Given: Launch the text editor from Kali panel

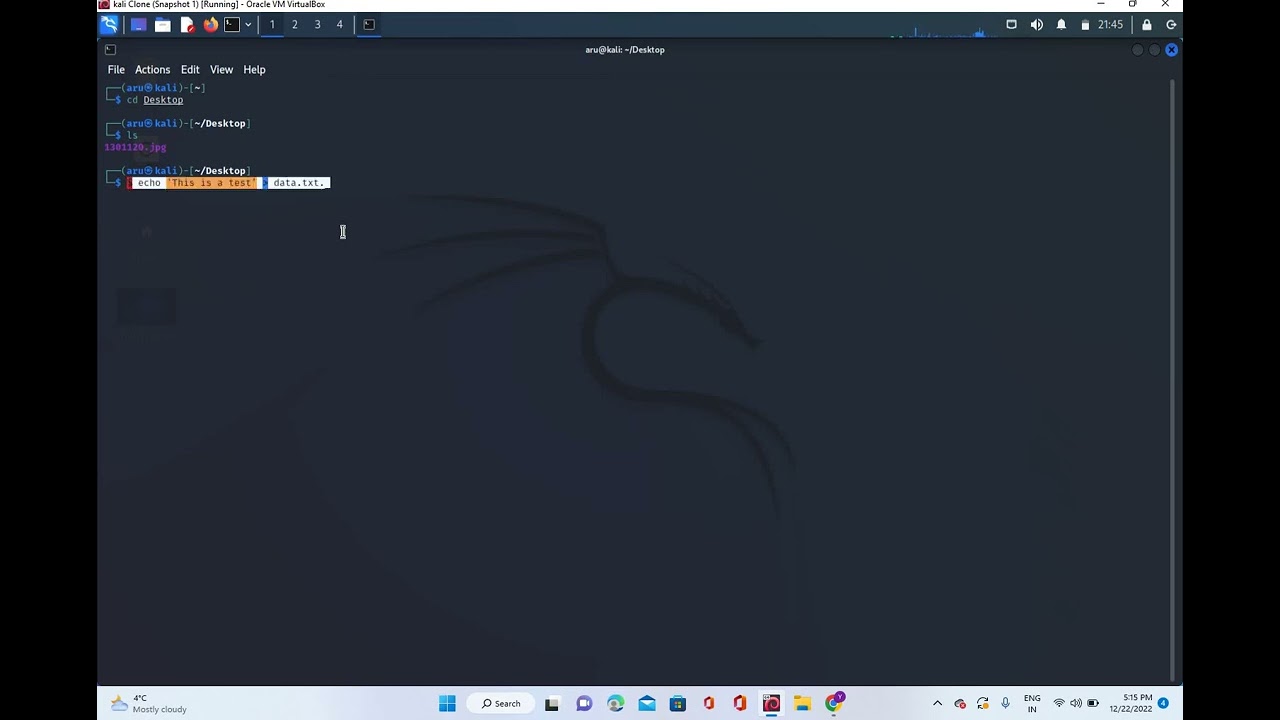Looking at the screenshot, I should coord(186,24).
